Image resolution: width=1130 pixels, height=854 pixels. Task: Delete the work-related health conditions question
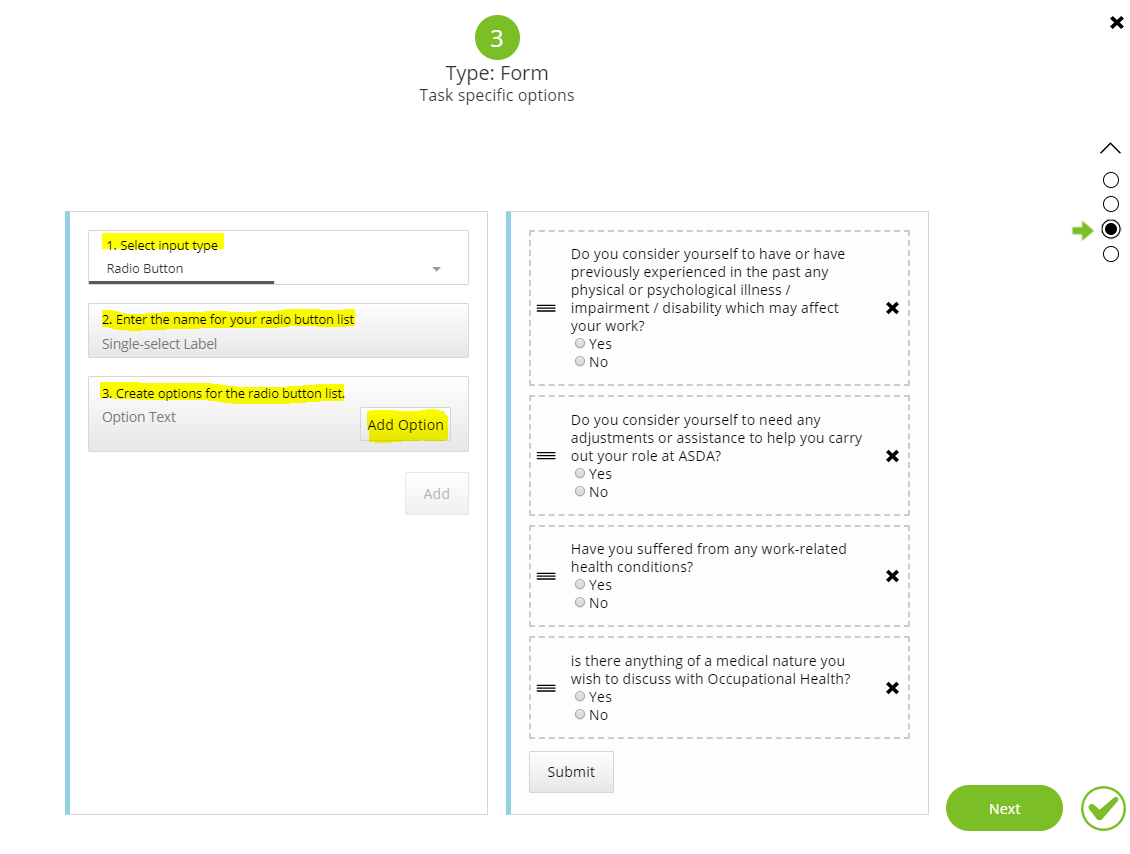(892, 576)
